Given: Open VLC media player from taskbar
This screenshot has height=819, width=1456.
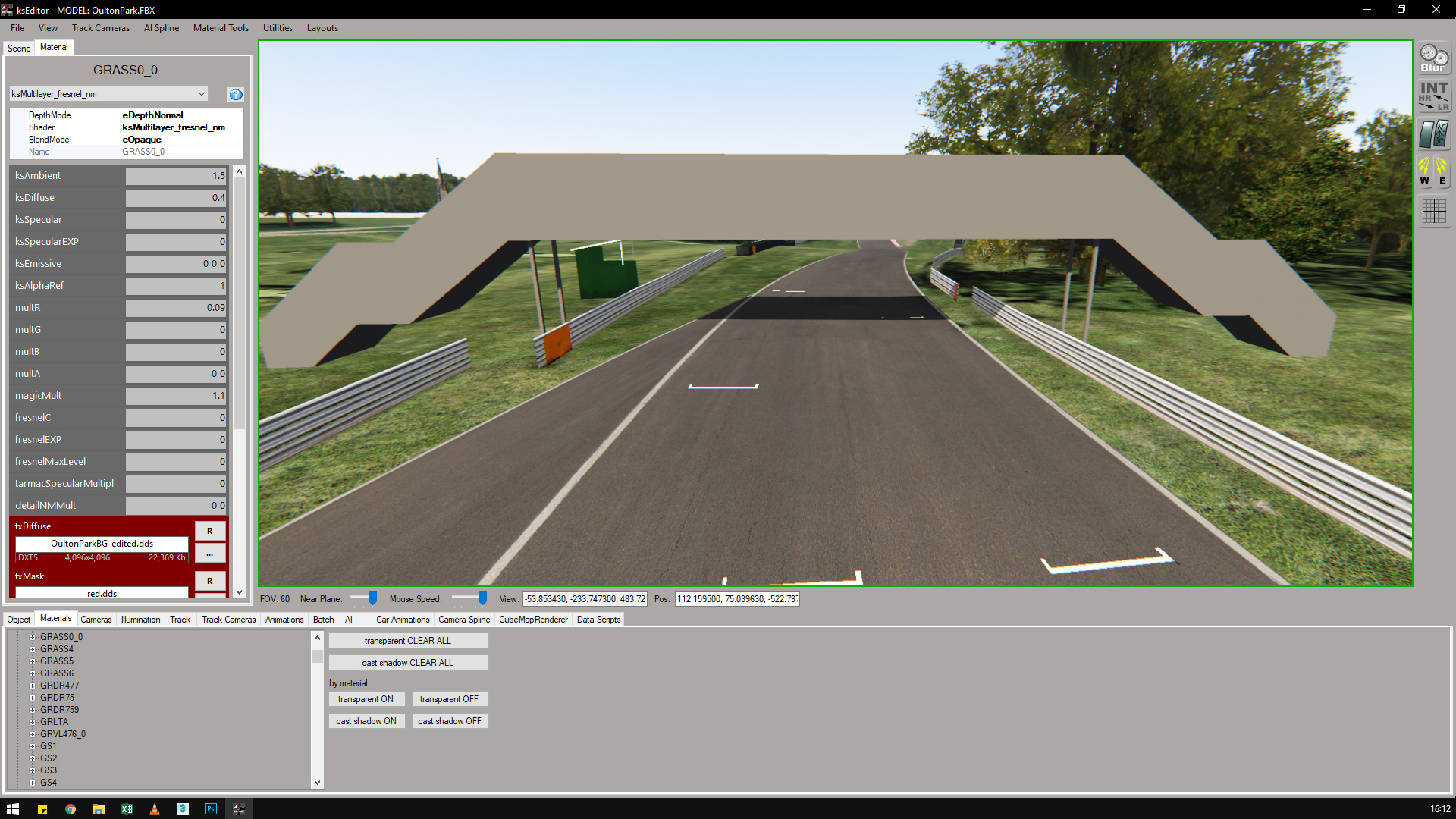Looking at the screenshot, I should click(155, 809).
